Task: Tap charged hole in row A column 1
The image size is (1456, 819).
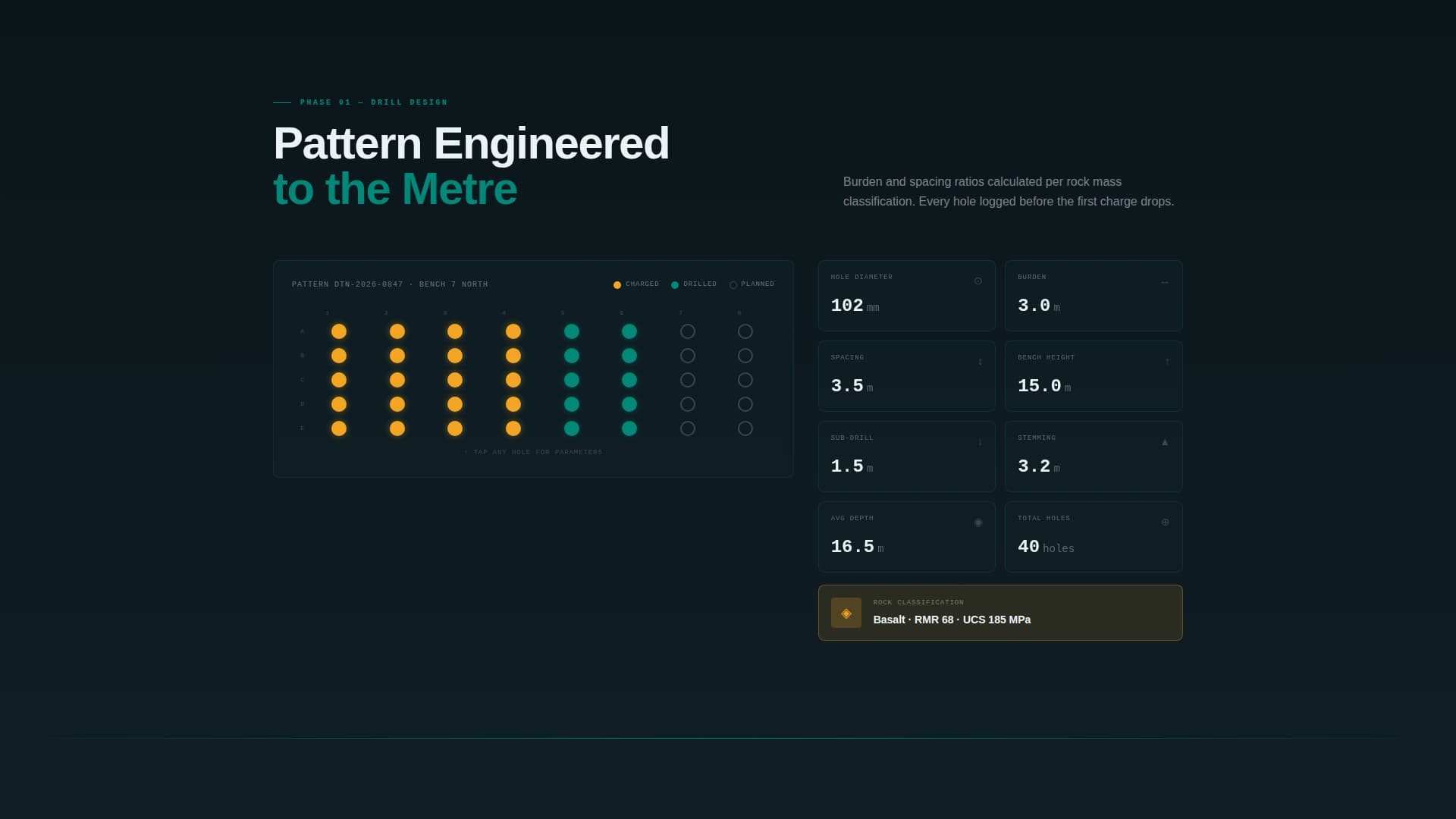Action: pyautogui.click(x=339, y=331)
